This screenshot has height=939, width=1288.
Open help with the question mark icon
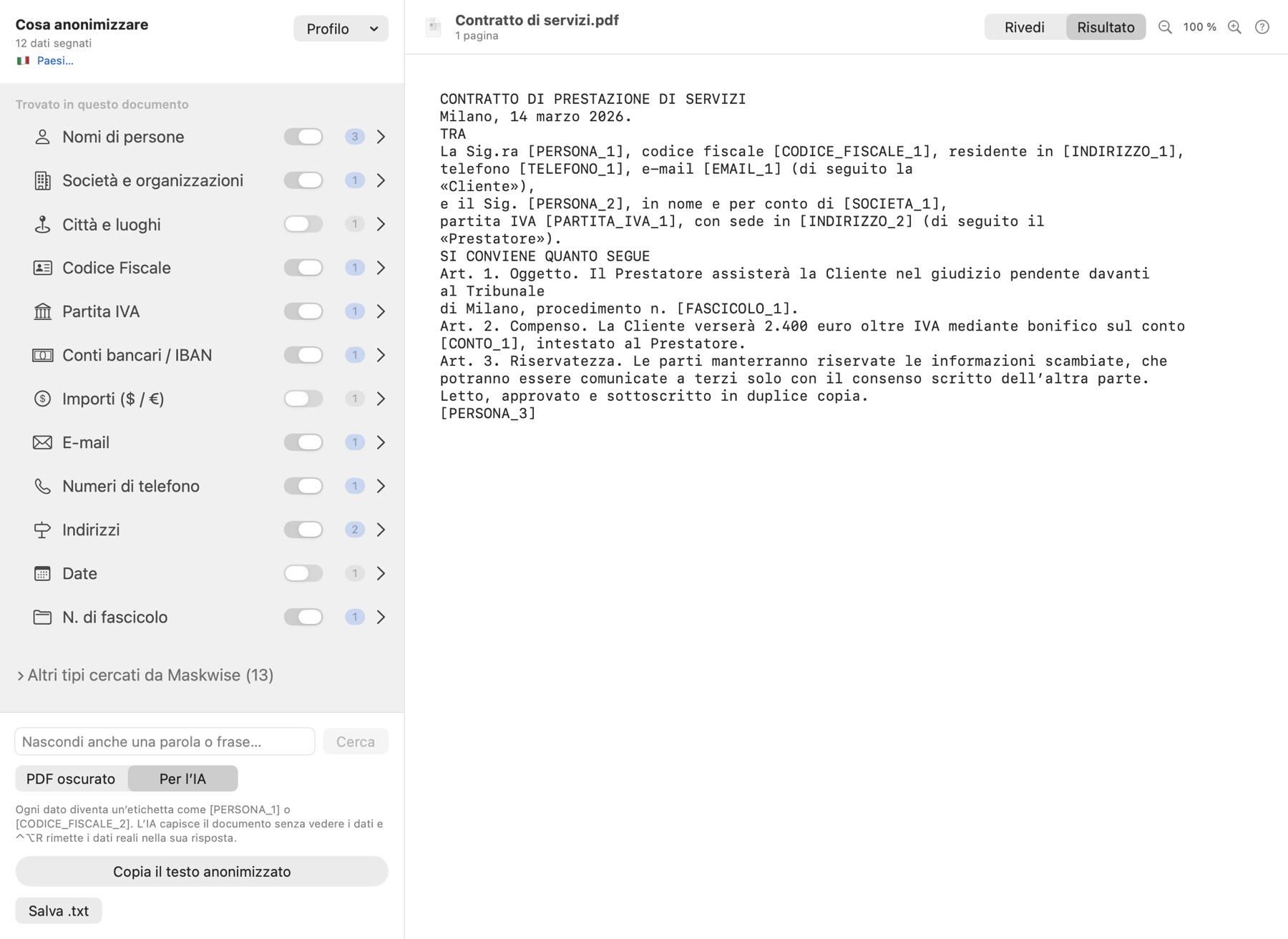pyautogui.click(x=1262, y=27)
